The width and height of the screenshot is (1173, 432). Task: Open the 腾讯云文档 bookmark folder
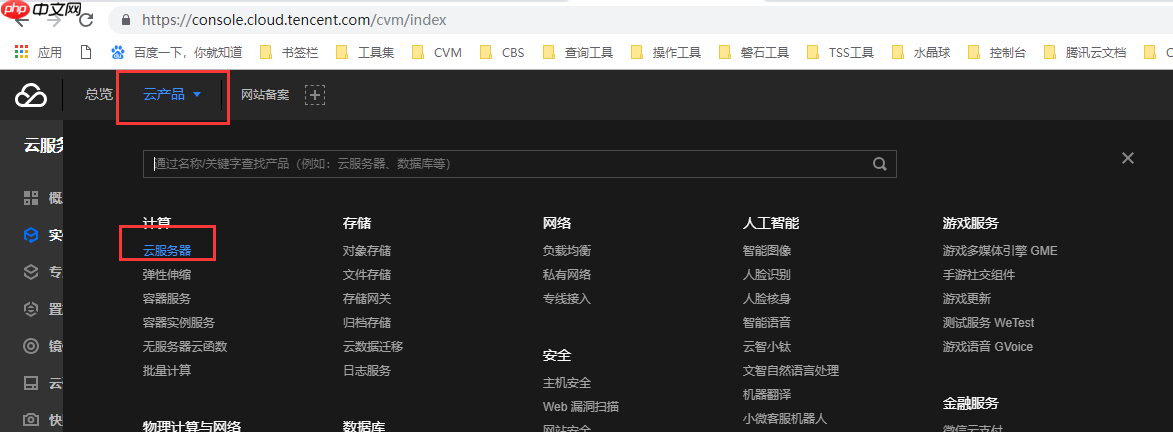pos(1085,52)
